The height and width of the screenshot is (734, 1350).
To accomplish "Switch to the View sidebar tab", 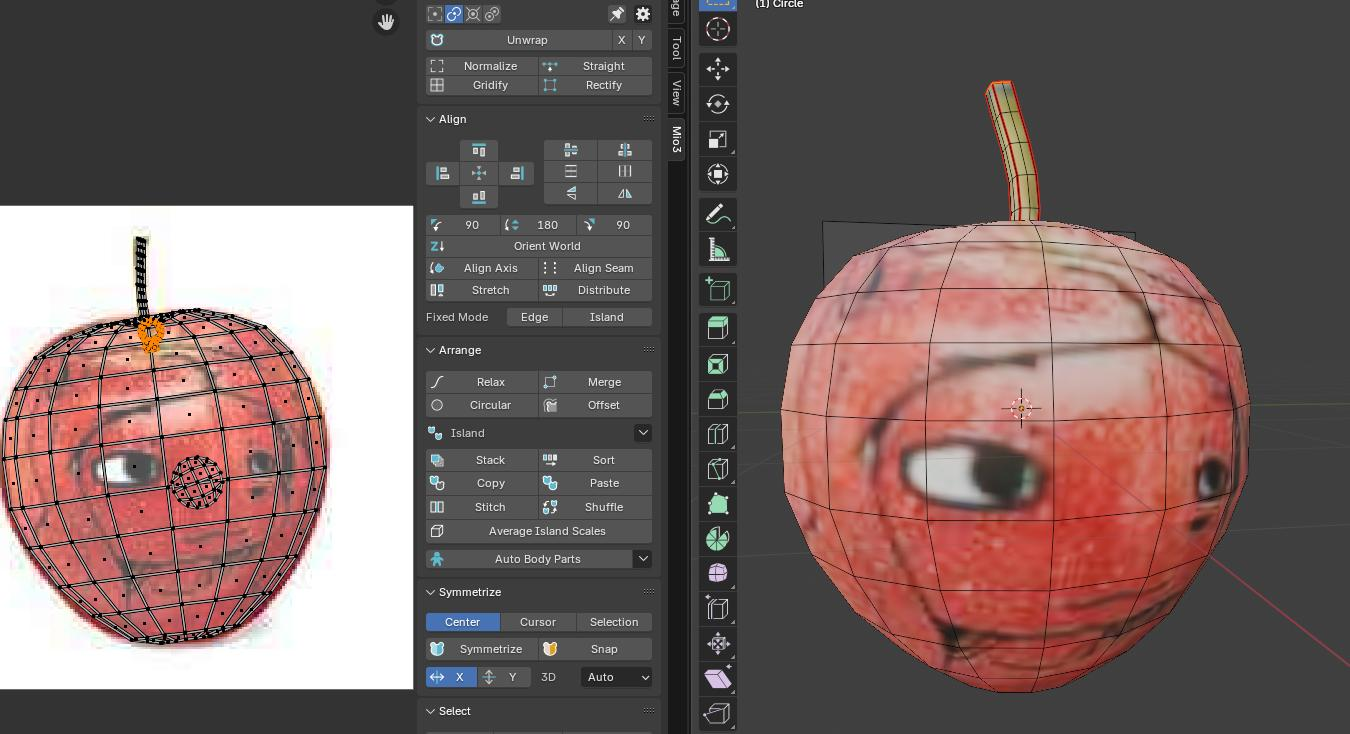I will pyautogui.click(x=677, y=93).
